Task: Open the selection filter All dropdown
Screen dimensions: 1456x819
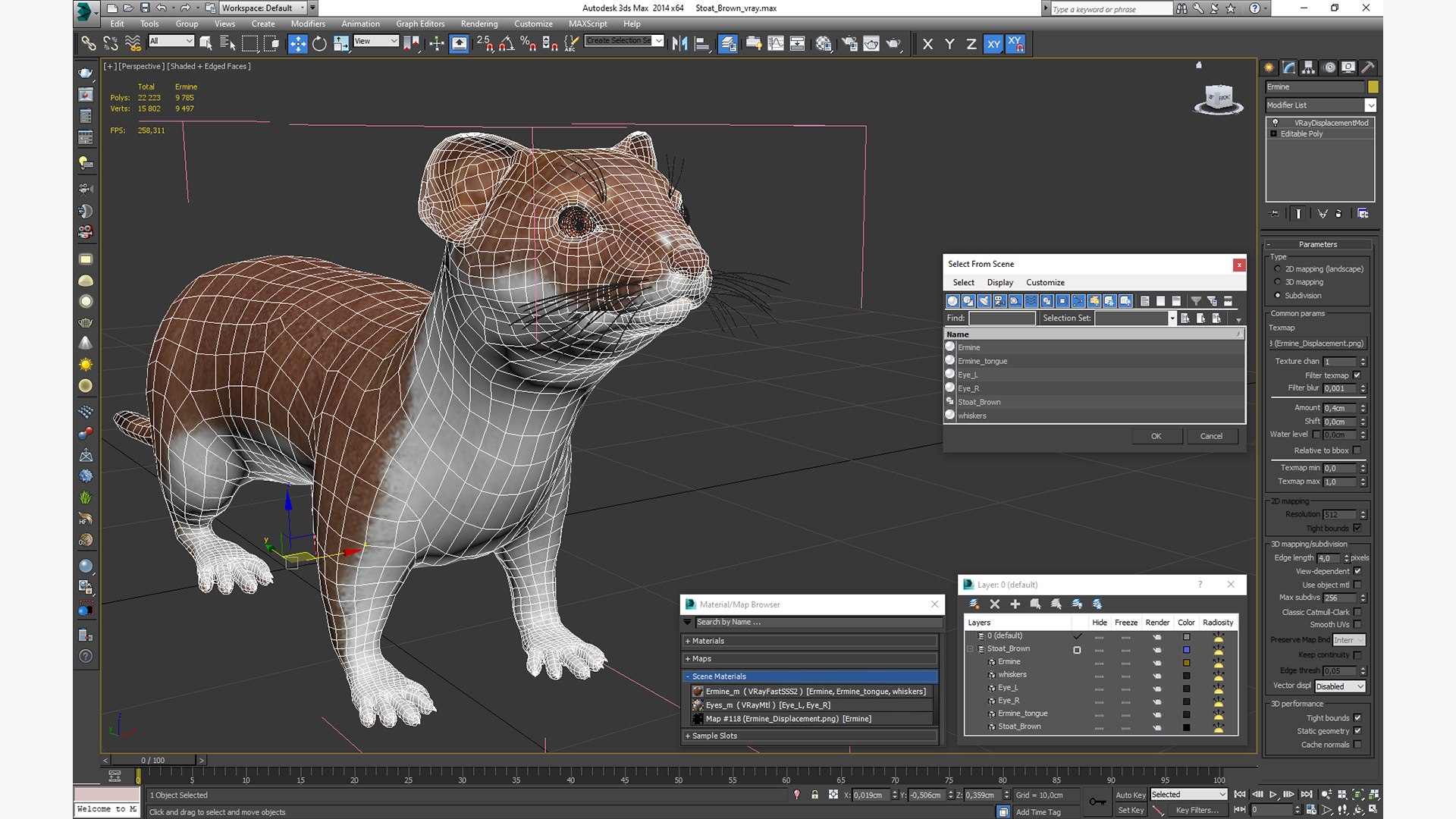Action: [x=171, y=41]
